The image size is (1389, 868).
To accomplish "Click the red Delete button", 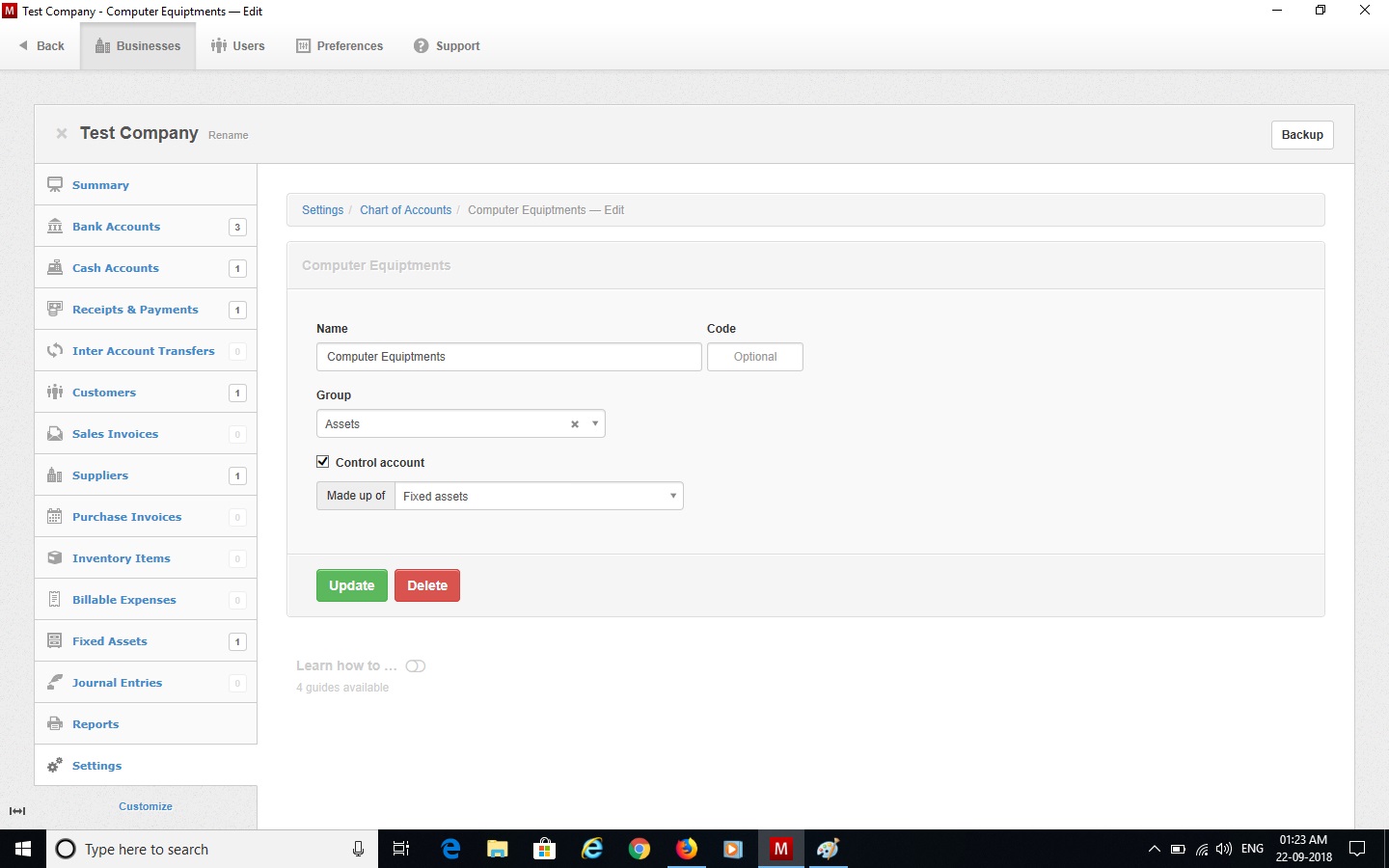I will click(x=427, y=585).
